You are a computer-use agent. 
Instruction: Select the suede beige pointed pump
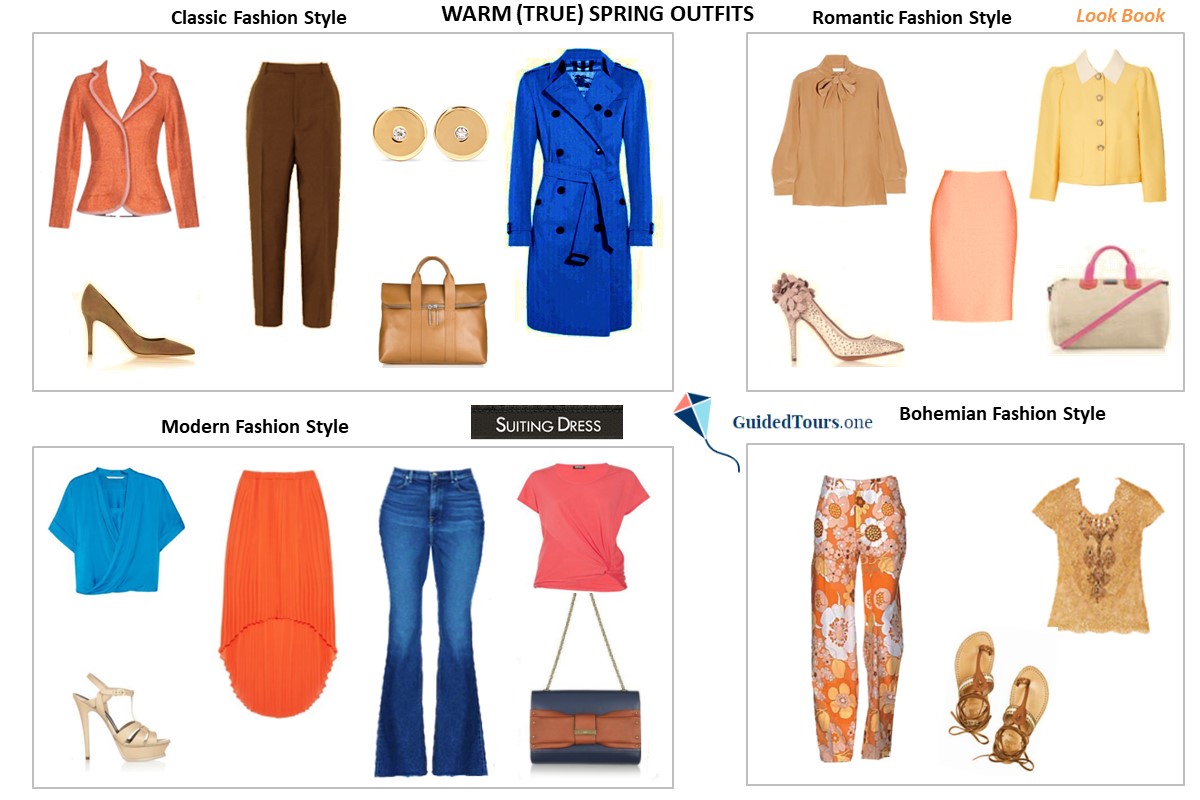(137, 320)
